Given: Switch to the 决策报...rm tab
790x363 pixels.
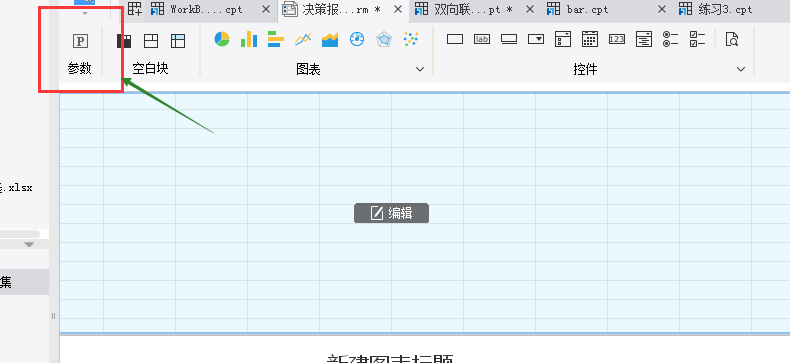Looking at the screenshot, I should [x=342, y=9].
